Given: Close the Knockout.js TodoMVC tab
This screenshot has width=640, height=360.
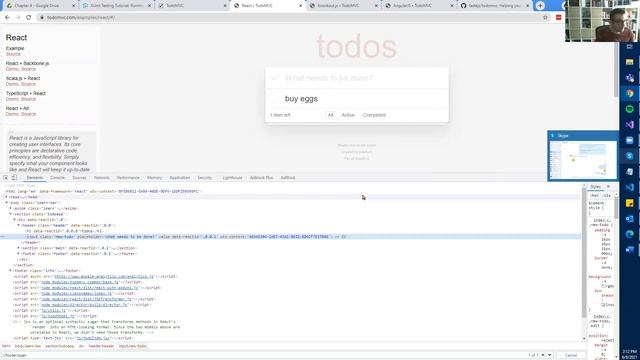Looking at the screenshot, I should [376, 6].
